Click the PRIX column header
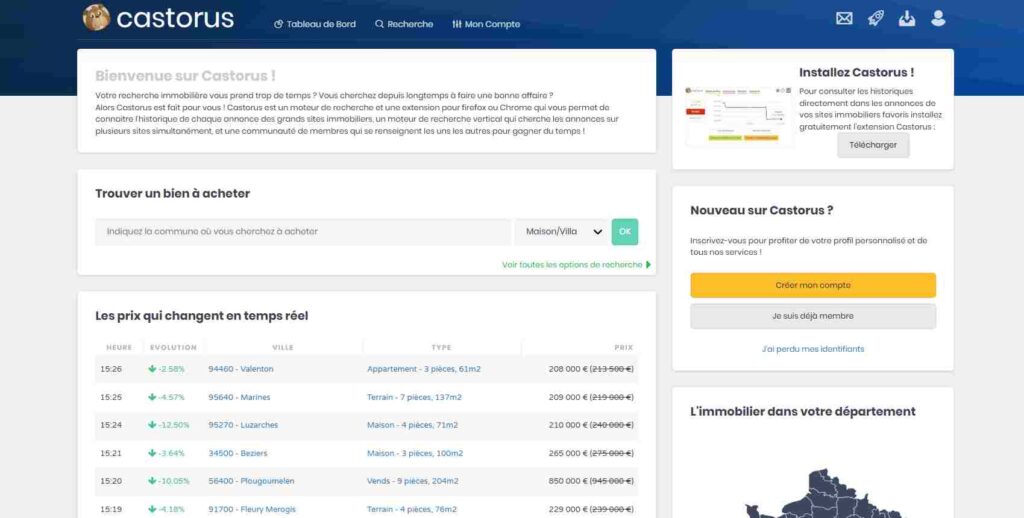The height and width of the screenshot is (518, 1024). point(624,348)
